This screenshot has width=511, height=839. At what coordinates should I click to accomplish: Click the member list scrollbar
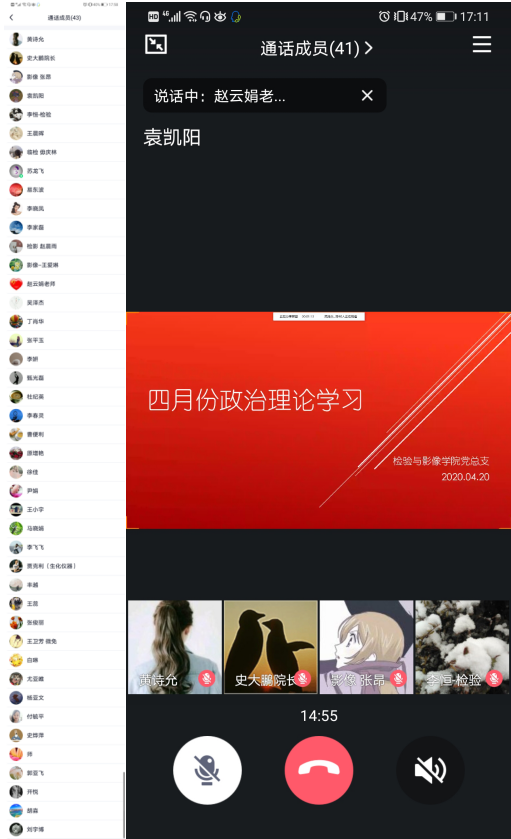[x=124, y=803]
